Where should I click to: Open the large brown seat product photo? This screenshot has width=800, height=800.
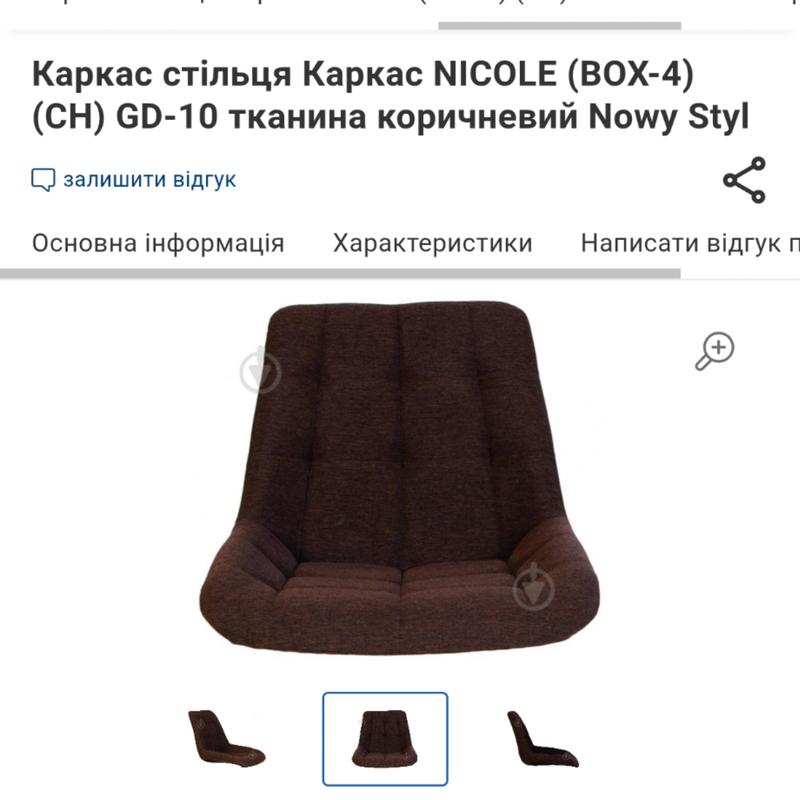coord(399,478)
